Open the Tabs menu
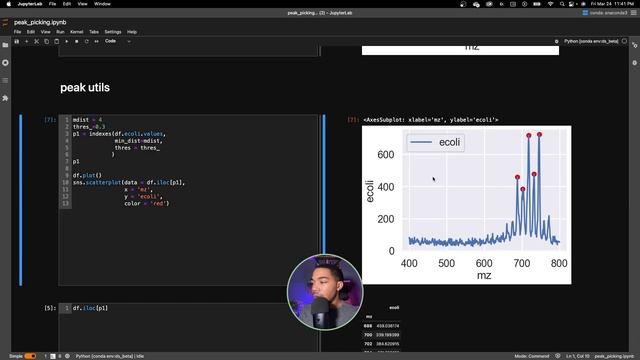 tap(94, 32)
